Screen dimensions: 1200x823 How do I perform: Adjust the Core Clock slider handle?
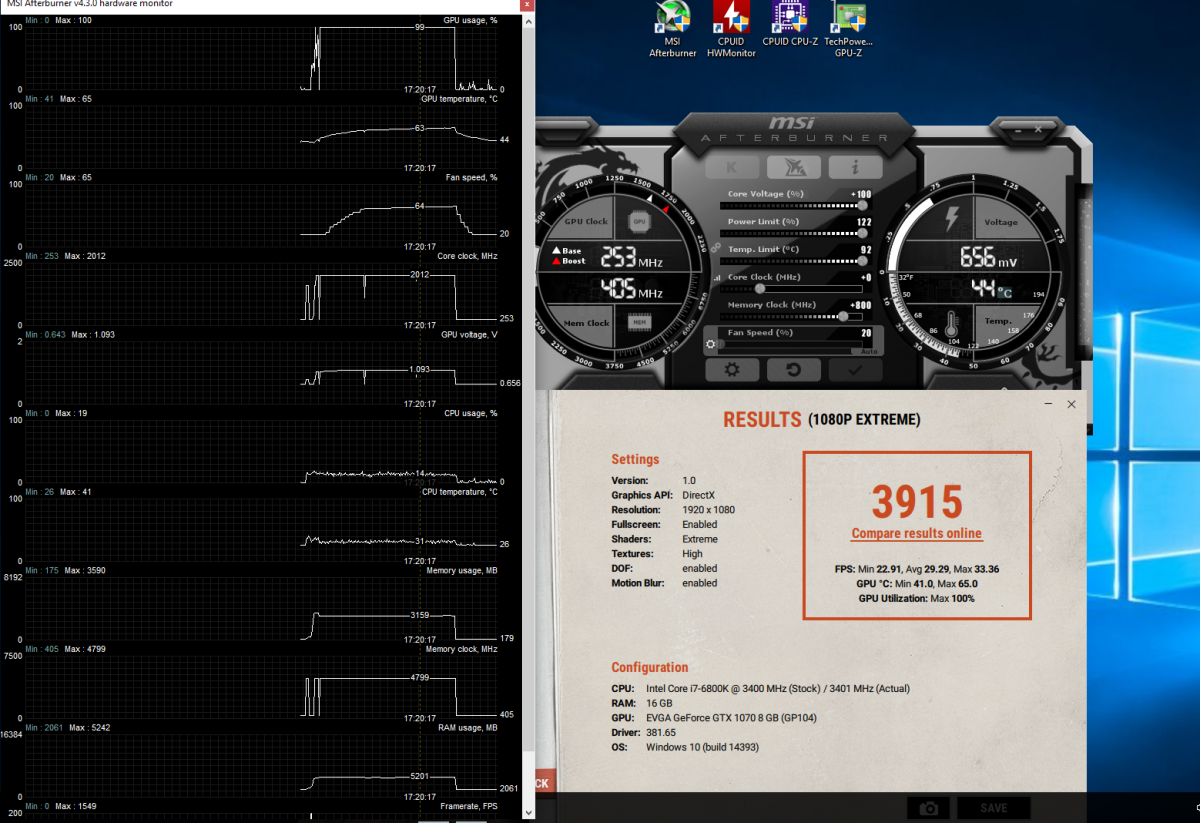point(758,289)
